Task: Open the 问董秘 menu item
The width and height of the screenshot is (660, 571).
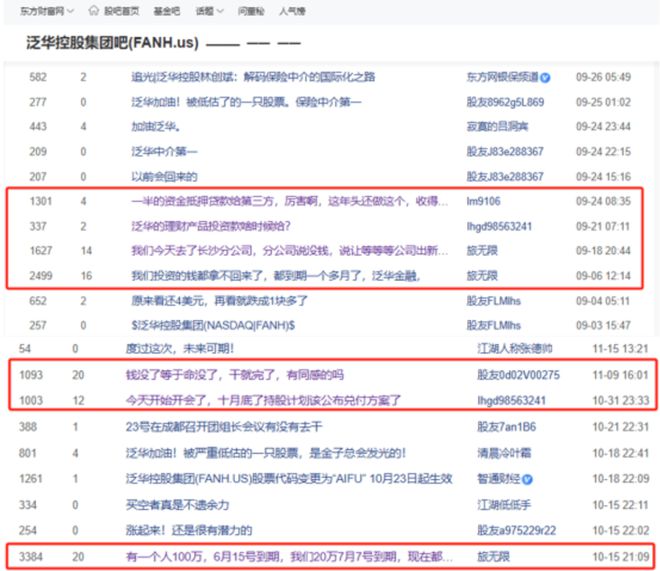Action: pyautogui.click(x=251, y=11)
